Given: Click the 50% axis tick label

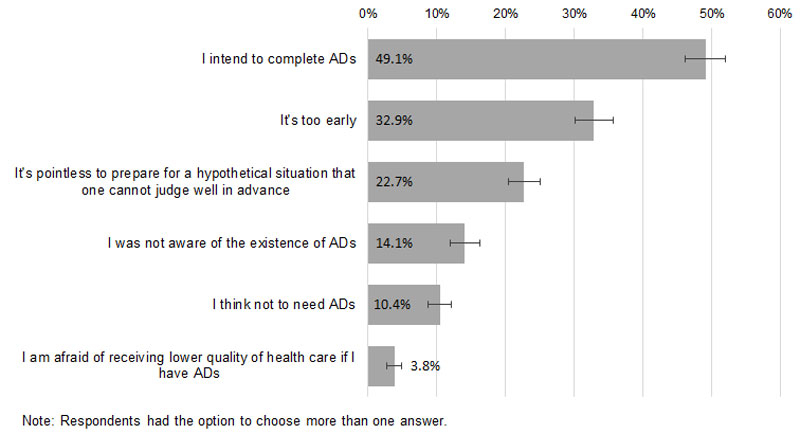Looking at the screenshot, I should point(711,13).
